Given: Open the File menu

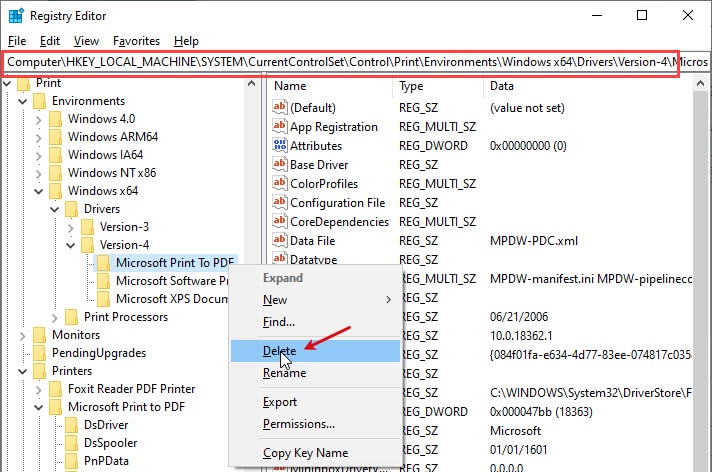Looking at the screenshot, I should 17,41.
